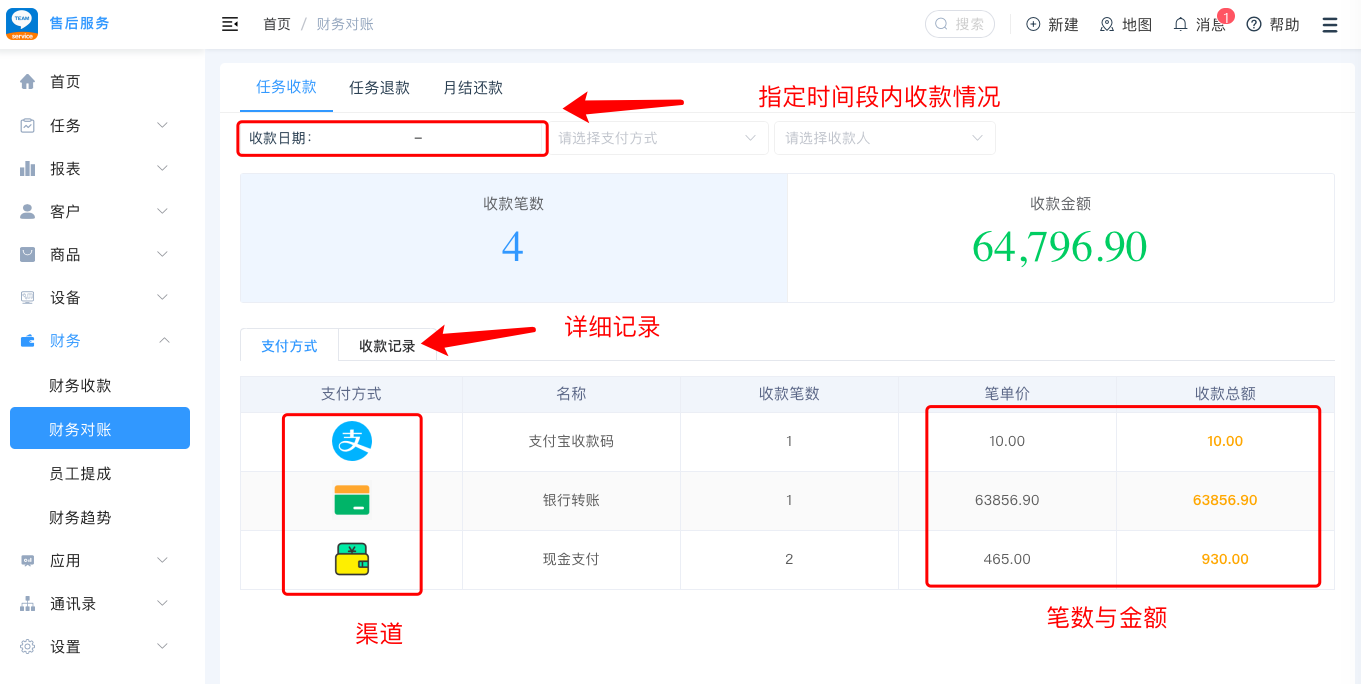Click the sidebar collapse icon in header

coord(230,24)
